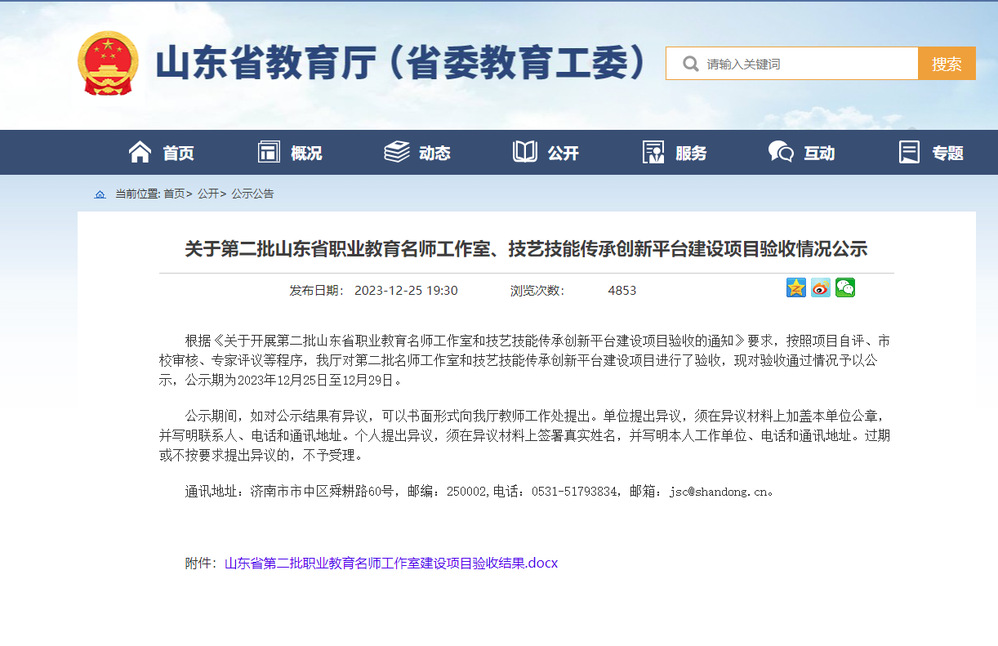998x646 pixels.
Task: Click the magnifier icon in search box
Action: pyautogui.click(x=690, y=64)
